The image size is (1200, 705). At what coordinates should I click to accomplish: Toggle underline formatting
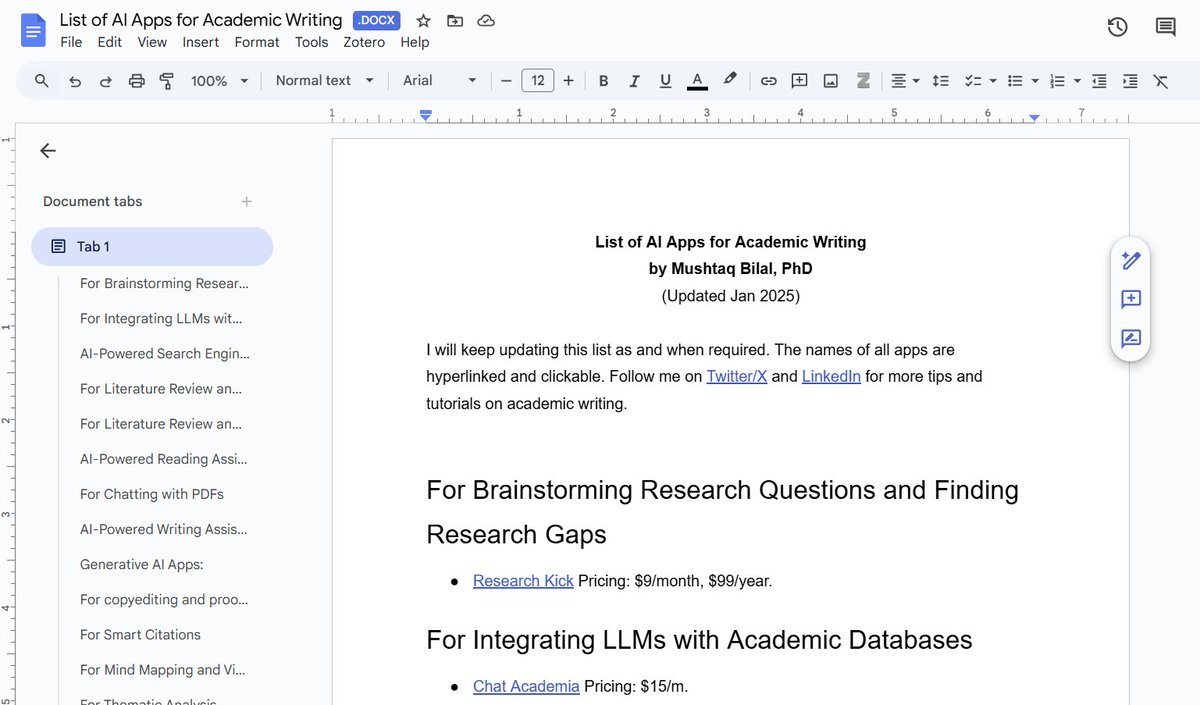tap(665, 81)
